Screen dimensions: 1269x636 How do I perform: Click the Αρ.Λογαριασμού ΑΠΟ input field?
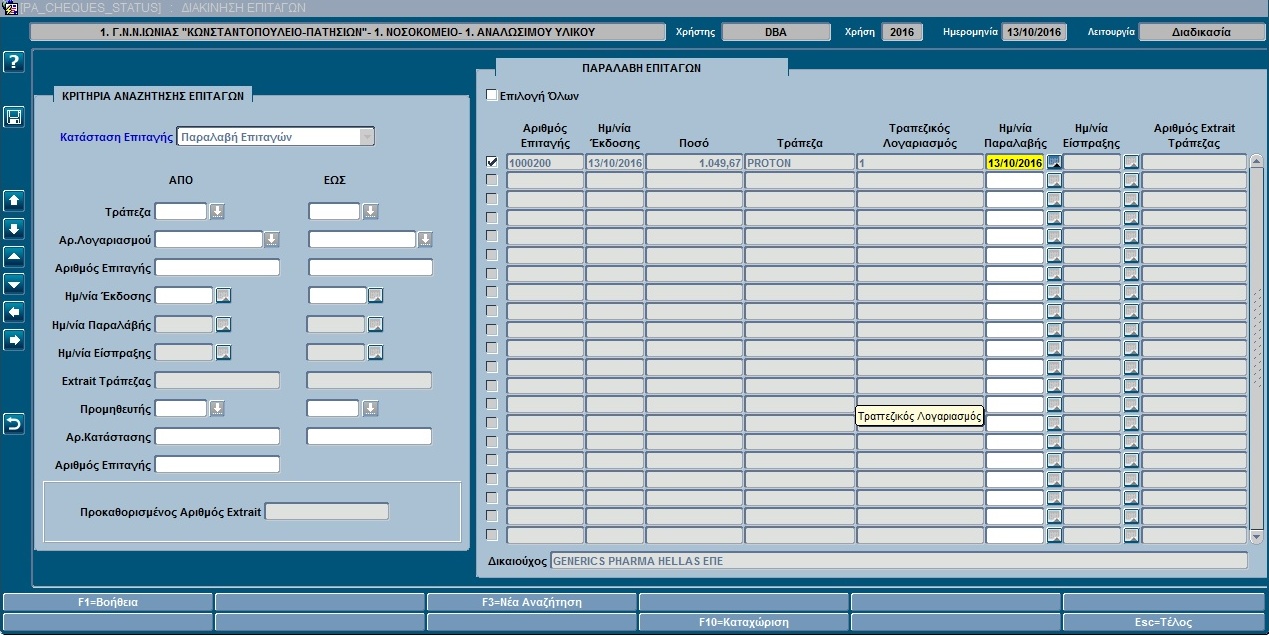pos(208,239)
